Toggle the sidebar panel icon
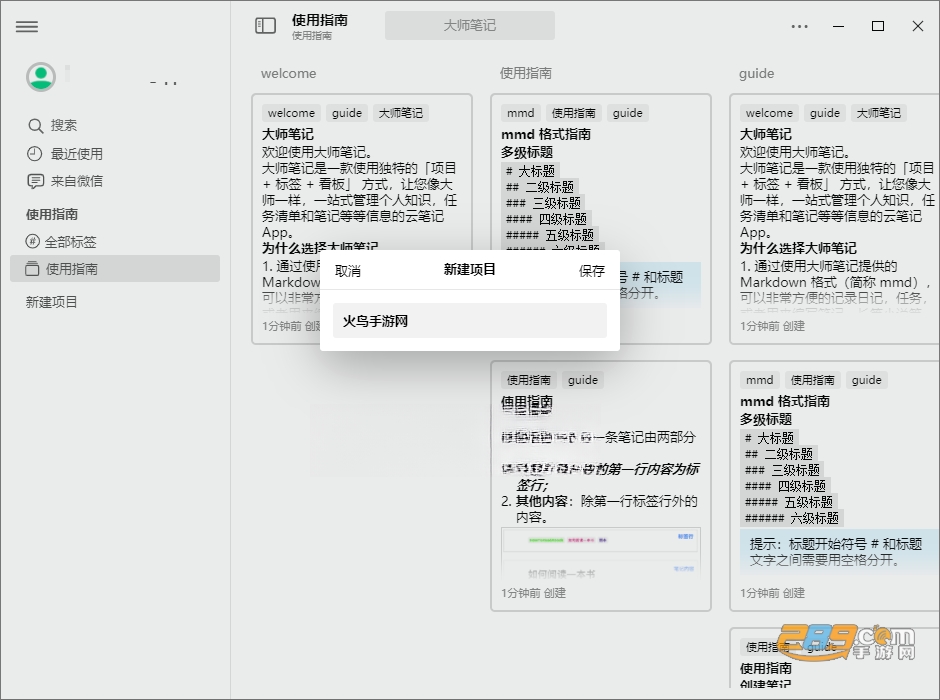The width and height of the screenshot is (940, 700). [x=266, y=25]
